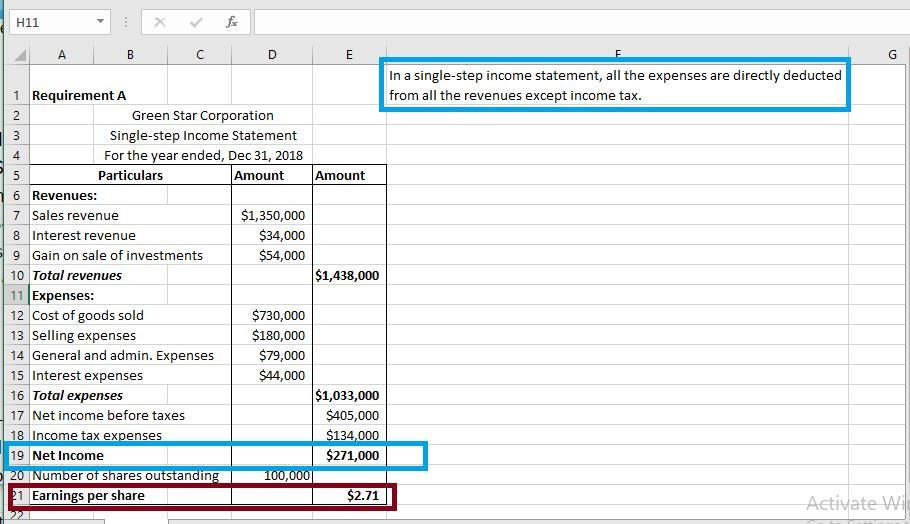Image resolution: width=910 pixels, height=524 pixels.
Task: Click the Earnings per share $2.71 cell
Action: coord(349,495)
